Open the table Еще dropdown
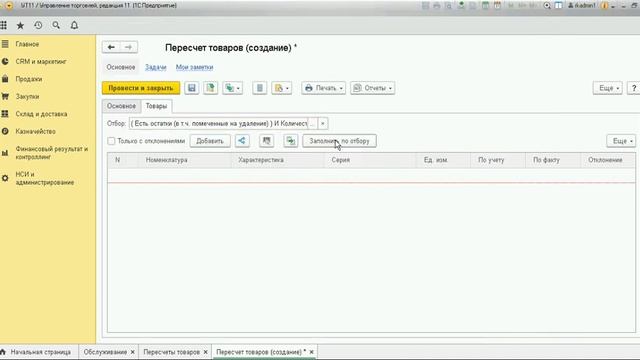Screen dimensions: 640x360 [621, 141]
